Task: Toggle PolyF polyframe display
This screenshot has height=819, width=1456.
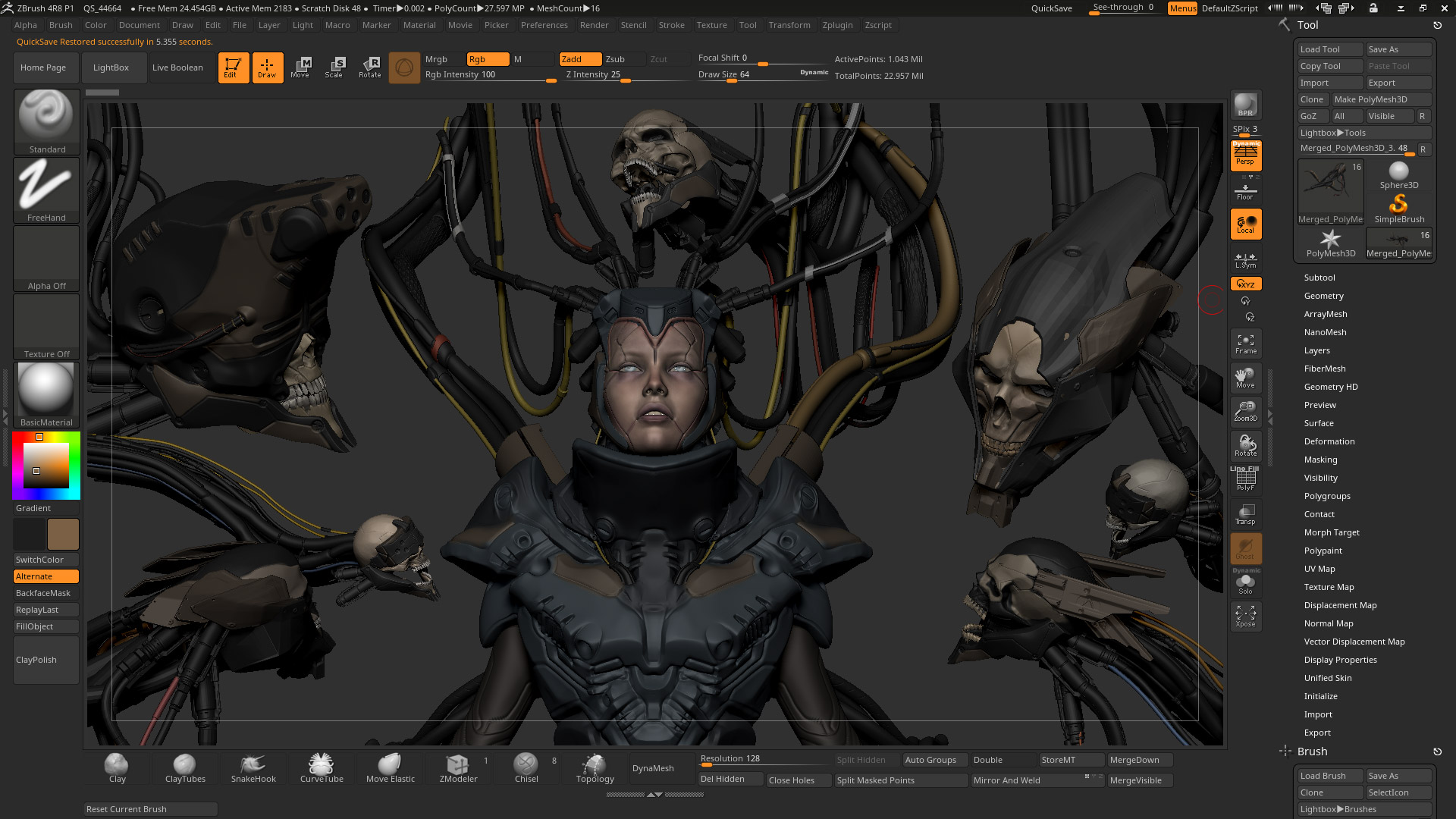Action: pyautogui.click(x=1246, y=480)
